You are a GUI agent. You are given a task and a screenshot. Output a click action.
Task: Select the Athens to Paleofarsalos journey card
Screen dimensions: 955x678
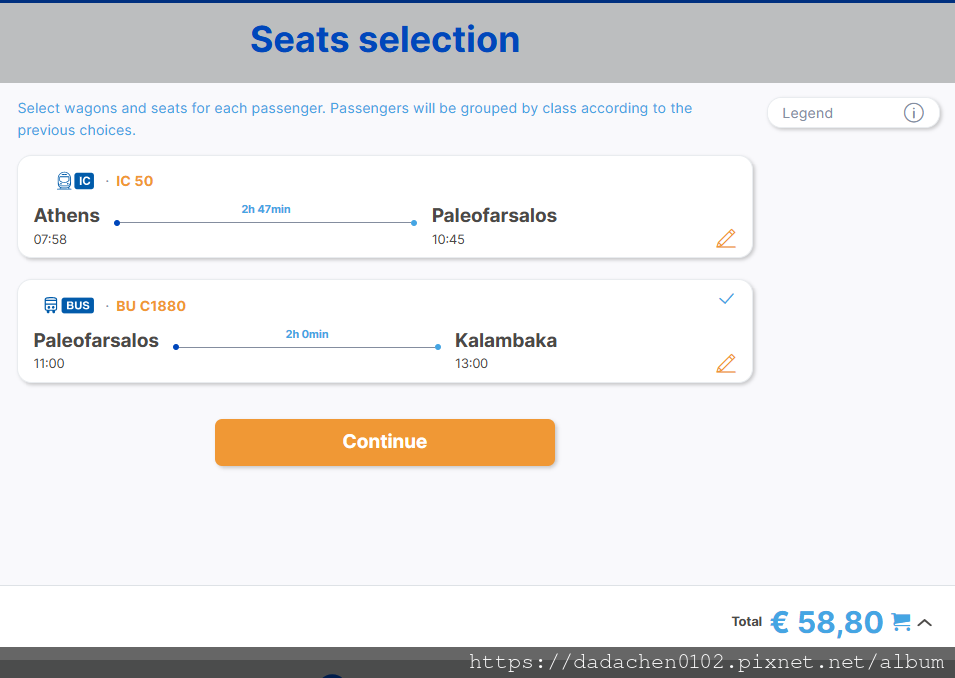click(x=385, y=207)
